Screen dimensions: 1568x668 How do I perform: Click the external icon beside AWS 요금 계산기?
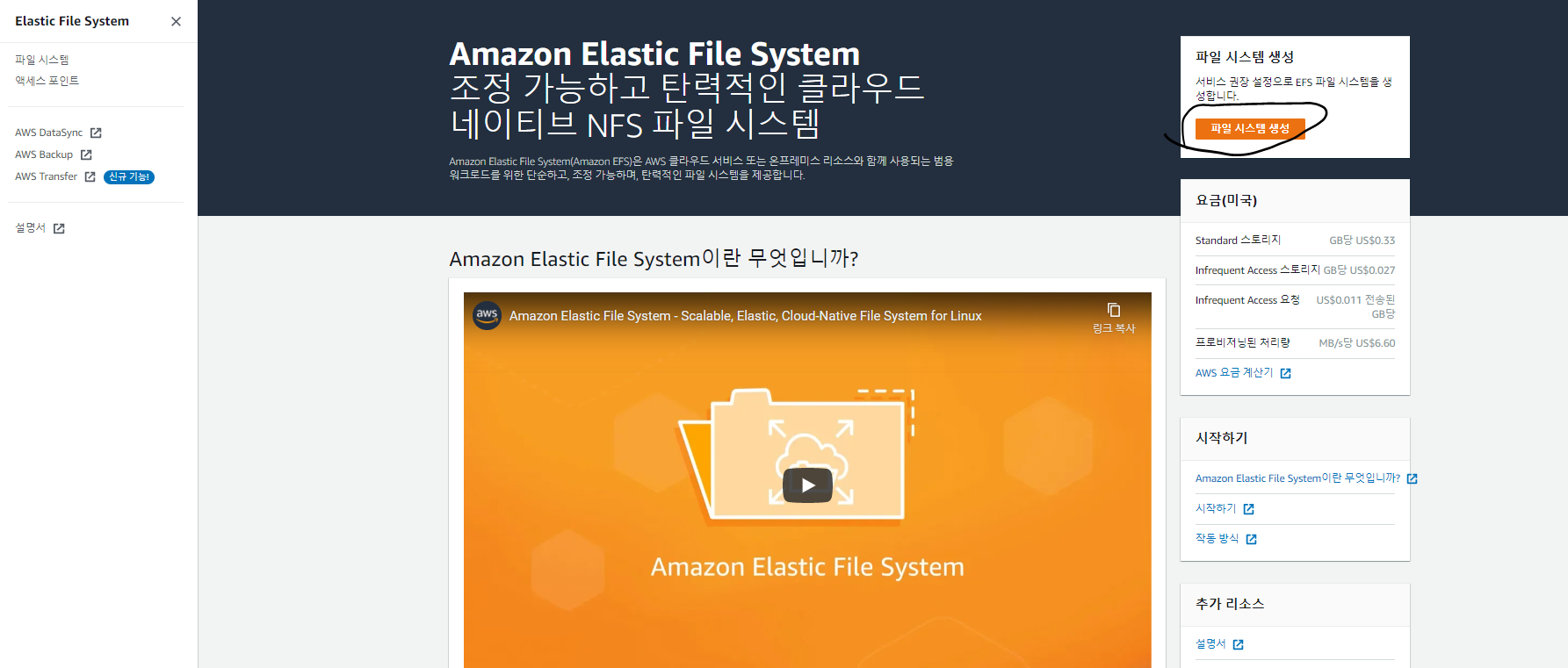pyautogui.click(x=1285, y=374)
